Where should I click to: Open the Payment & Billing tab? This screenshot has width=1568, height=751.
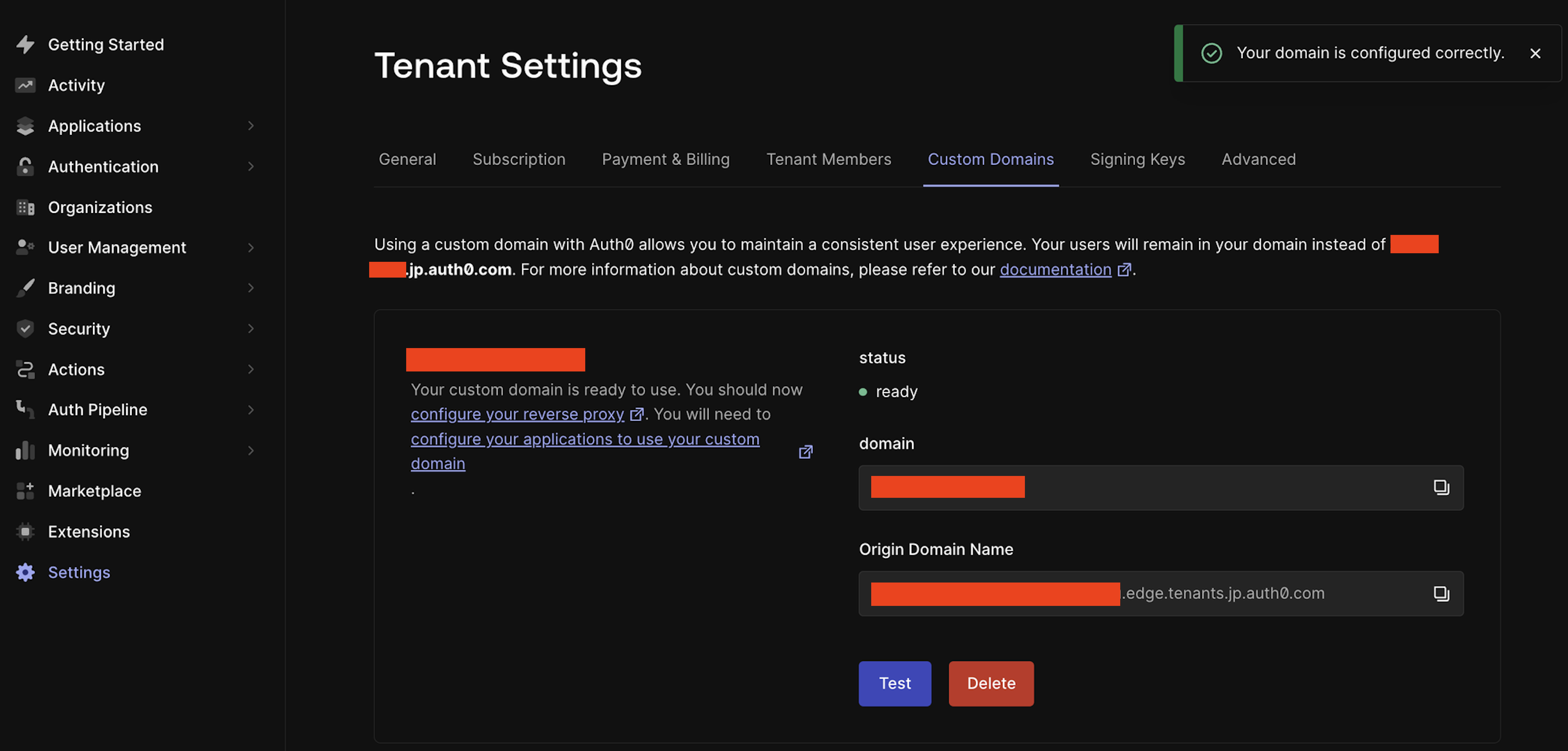pyautogui.click(x=665, y=159)
